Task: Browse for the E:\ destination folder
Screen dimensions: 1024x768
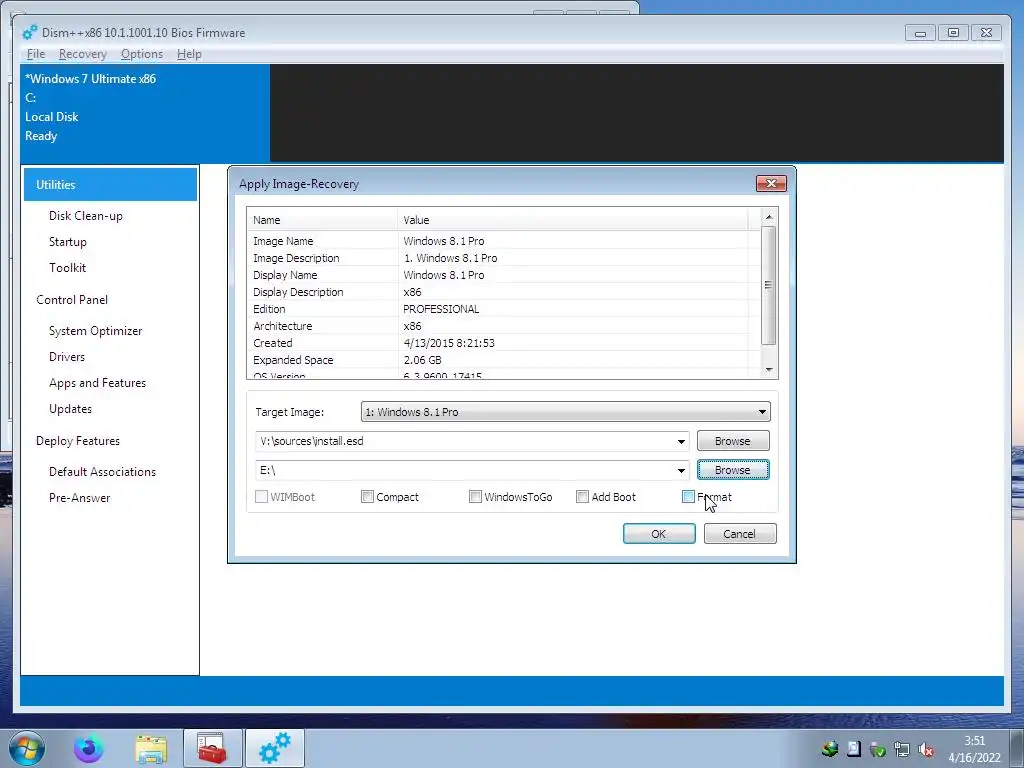Action: pyautogui.click(x=733, y=470)
